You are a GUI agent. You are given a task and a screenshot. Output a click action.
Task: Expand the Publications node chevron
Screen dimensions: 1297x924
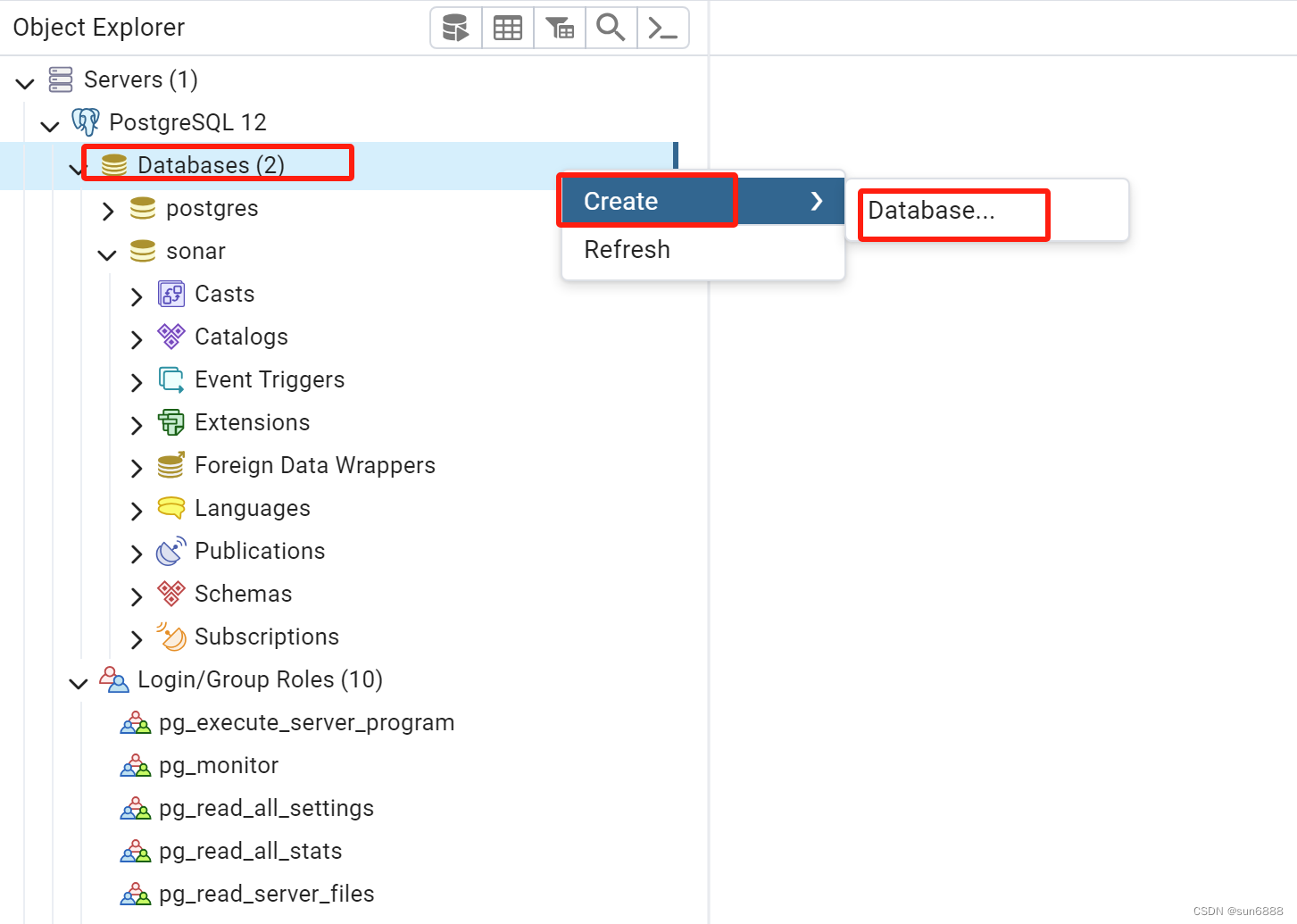click(137, 554)
